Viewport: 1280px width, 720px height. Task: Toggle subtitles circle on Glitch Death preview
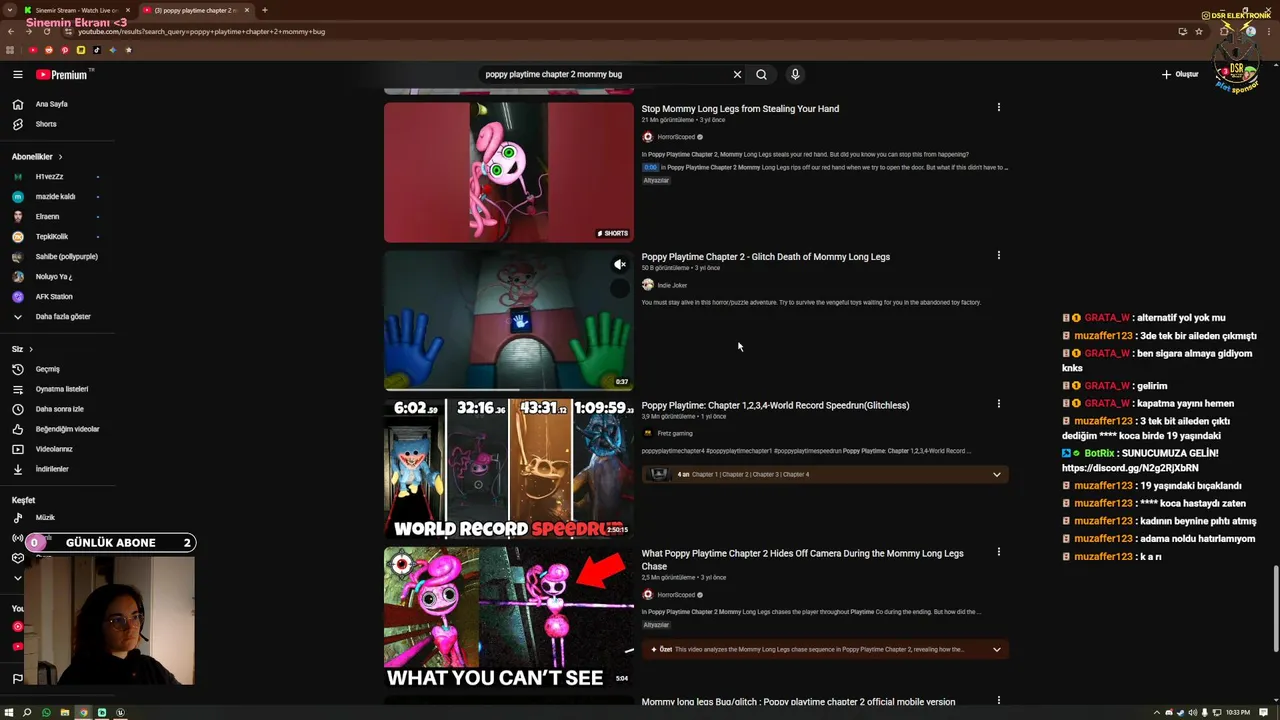620,288
